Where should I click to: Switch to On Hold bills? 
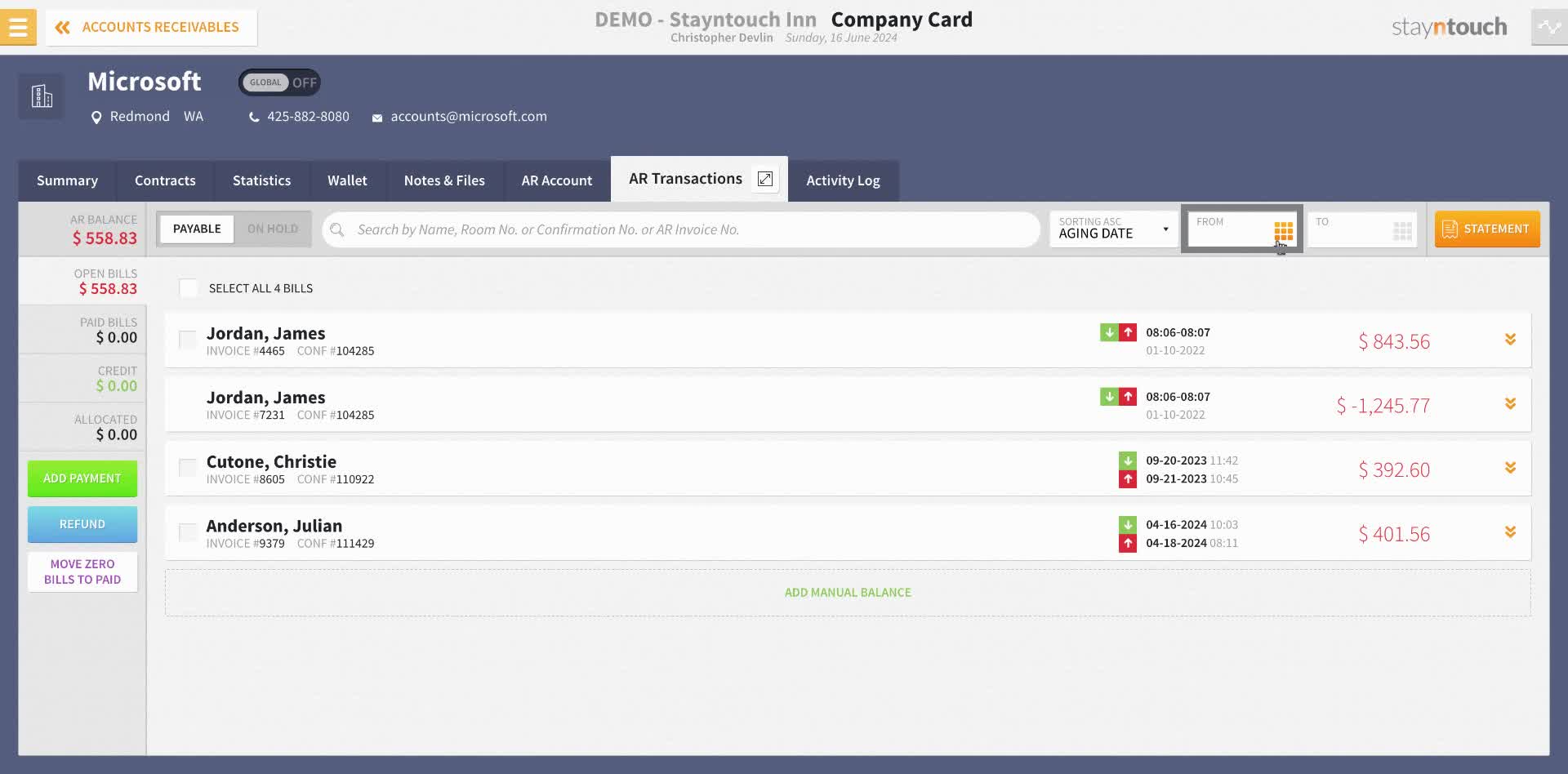point(273,229)
